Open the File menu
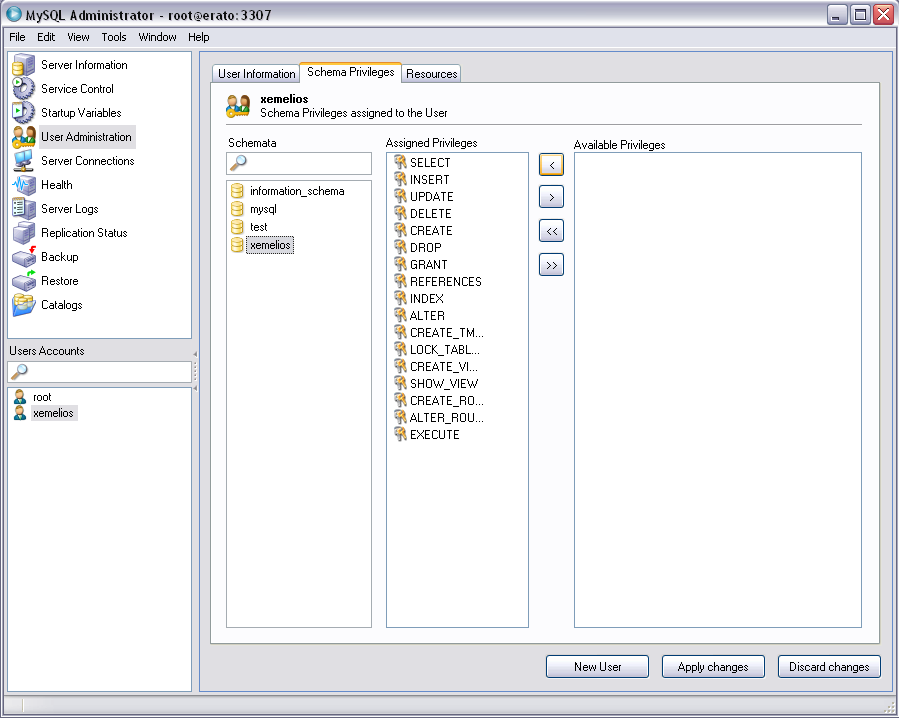 (x=17, y=37)
